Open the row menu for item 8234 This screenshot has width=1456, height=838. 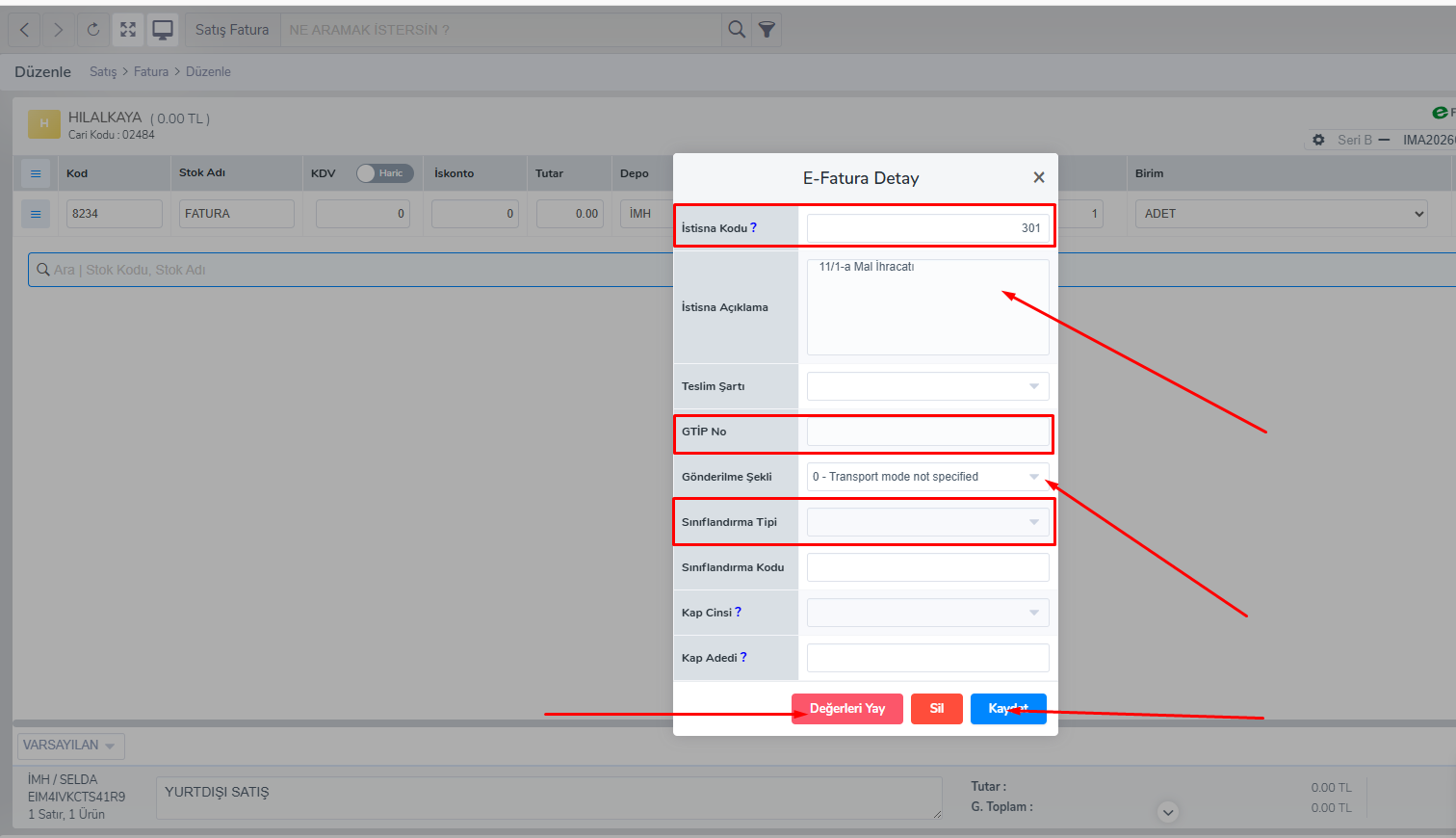[x=36, y=214]
